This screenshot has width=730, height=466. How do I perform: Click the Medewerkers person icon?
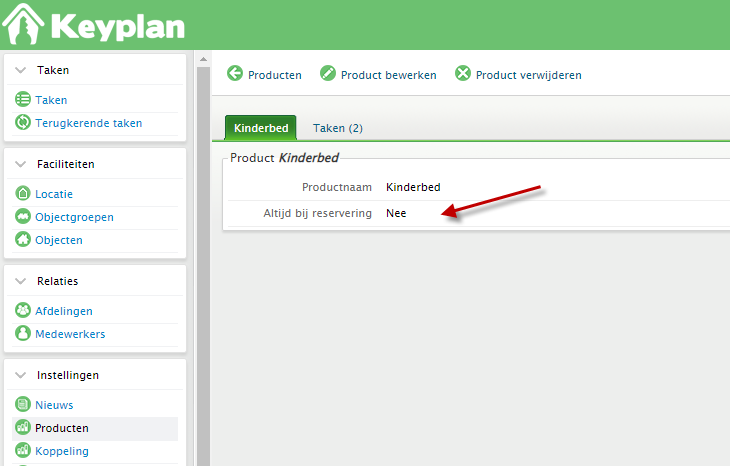click(x=23, y=333)
